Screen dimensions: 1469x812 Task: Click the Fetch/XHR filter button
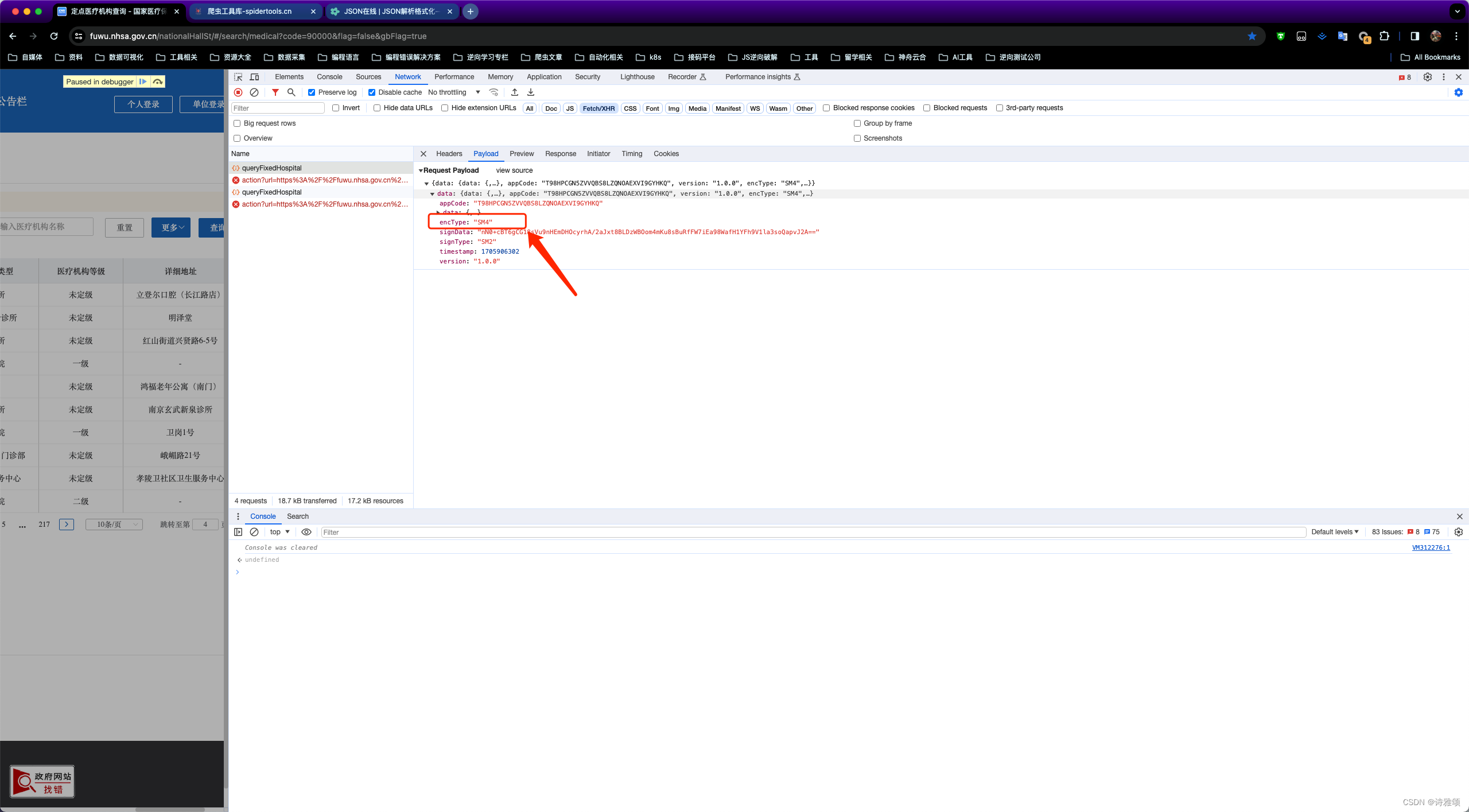click(x=597, y=108)
